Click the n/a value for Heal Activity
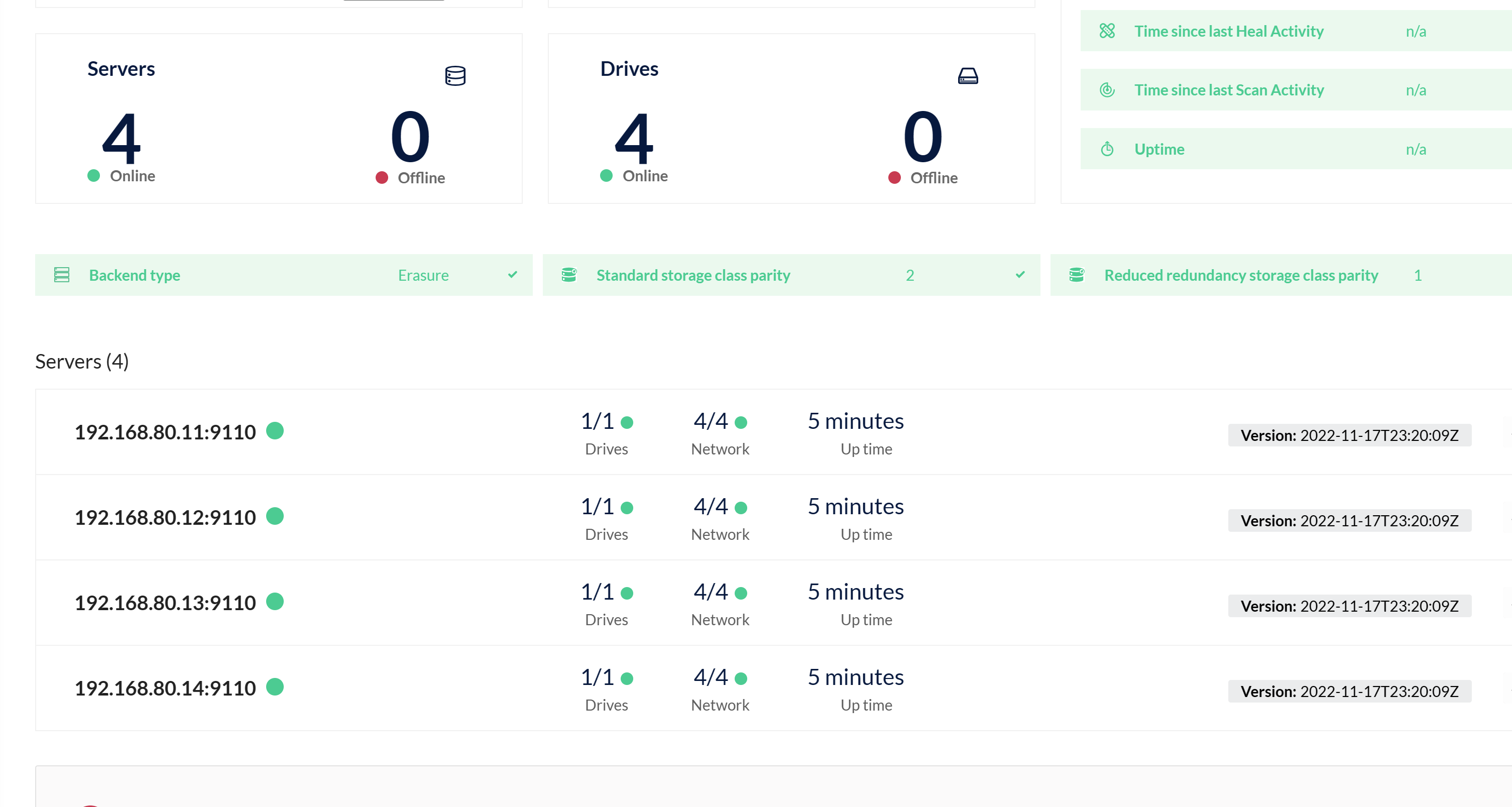 1416,31
